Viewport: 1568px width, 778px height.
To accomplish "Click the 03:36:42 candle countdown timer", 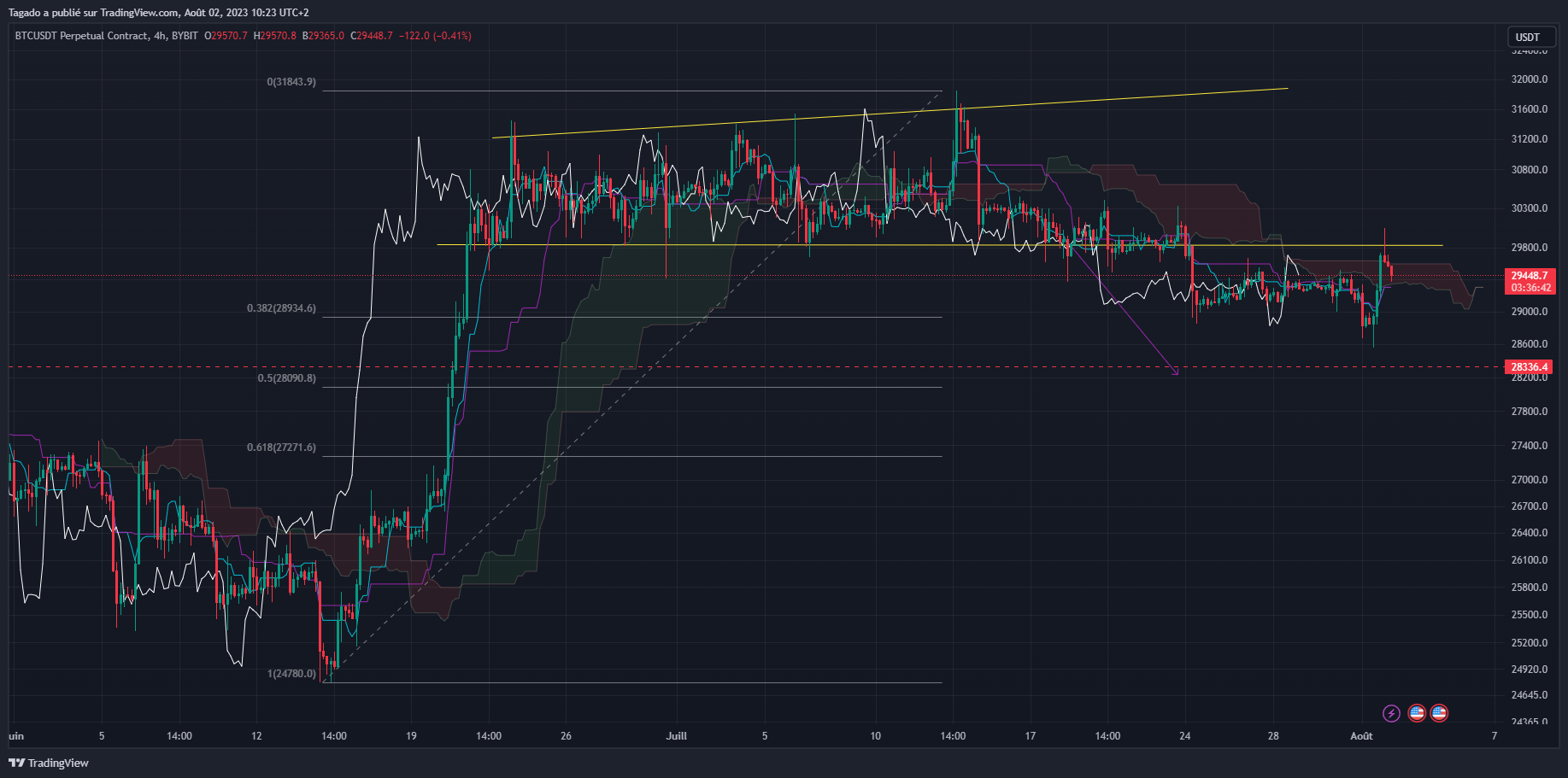I will click(1532, 288).
